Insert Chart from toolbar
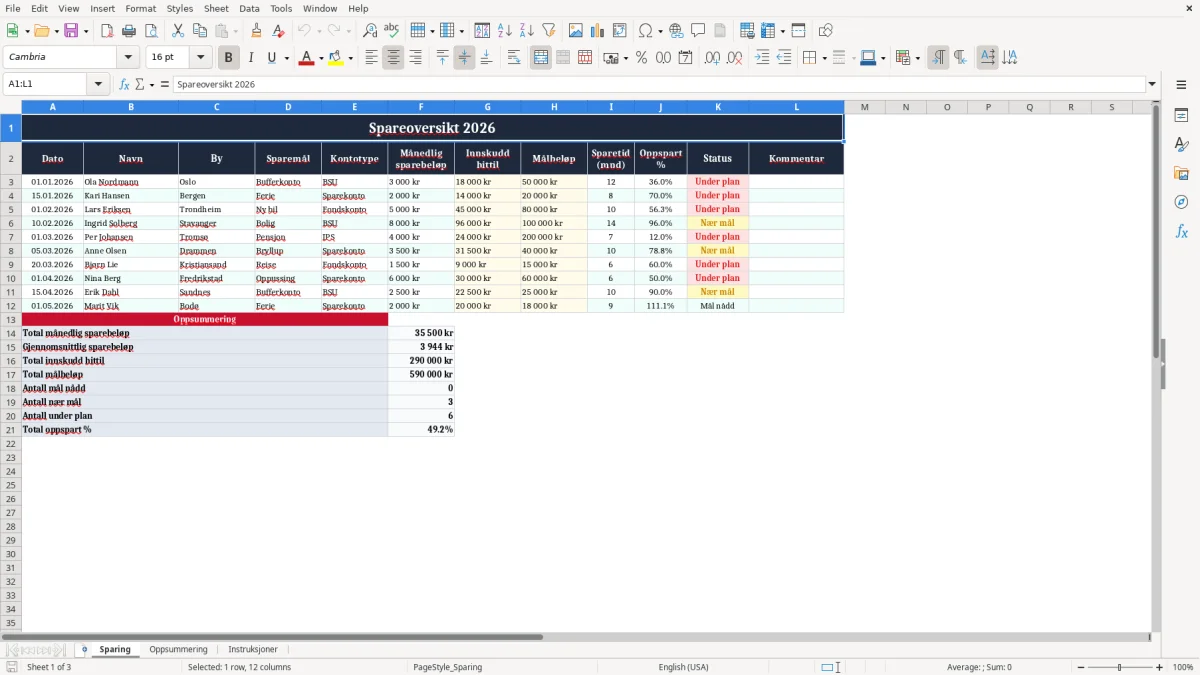This screenshot has height=675, width=1200. (598, 31)
